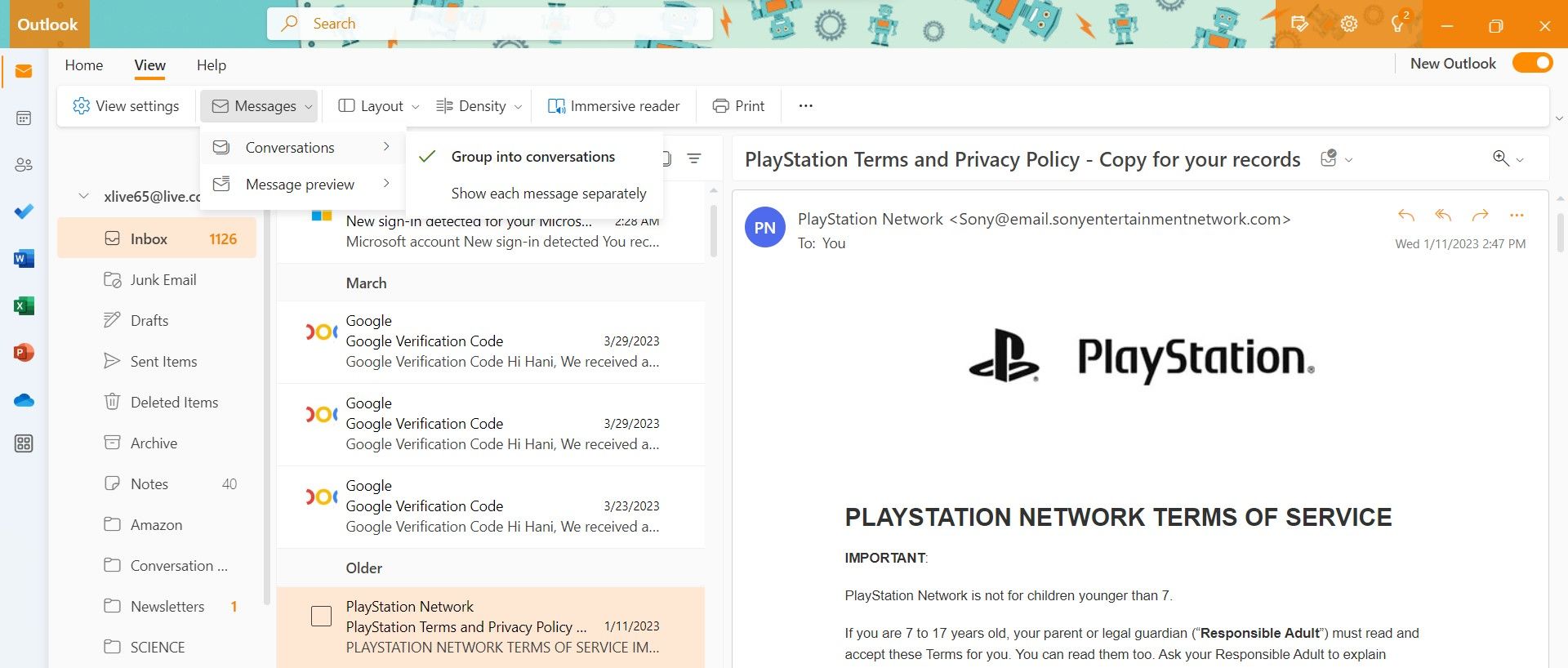Open ribbon overflow three dots
Screen dimensions: 1568x668
pyautogui.click(x=806, y=106)
